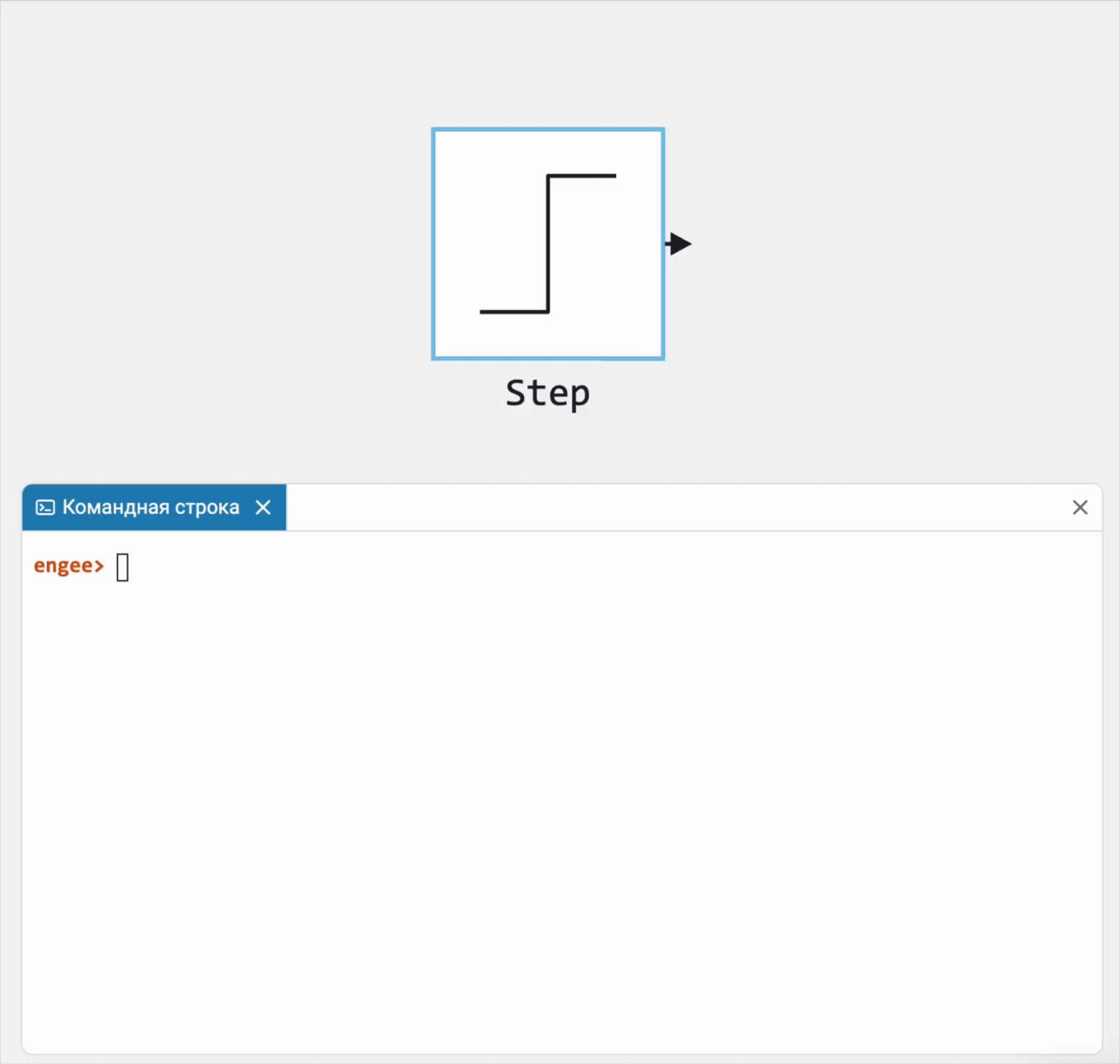Click empty canvas left of Step block
1120x1064 pixels.
216,245
